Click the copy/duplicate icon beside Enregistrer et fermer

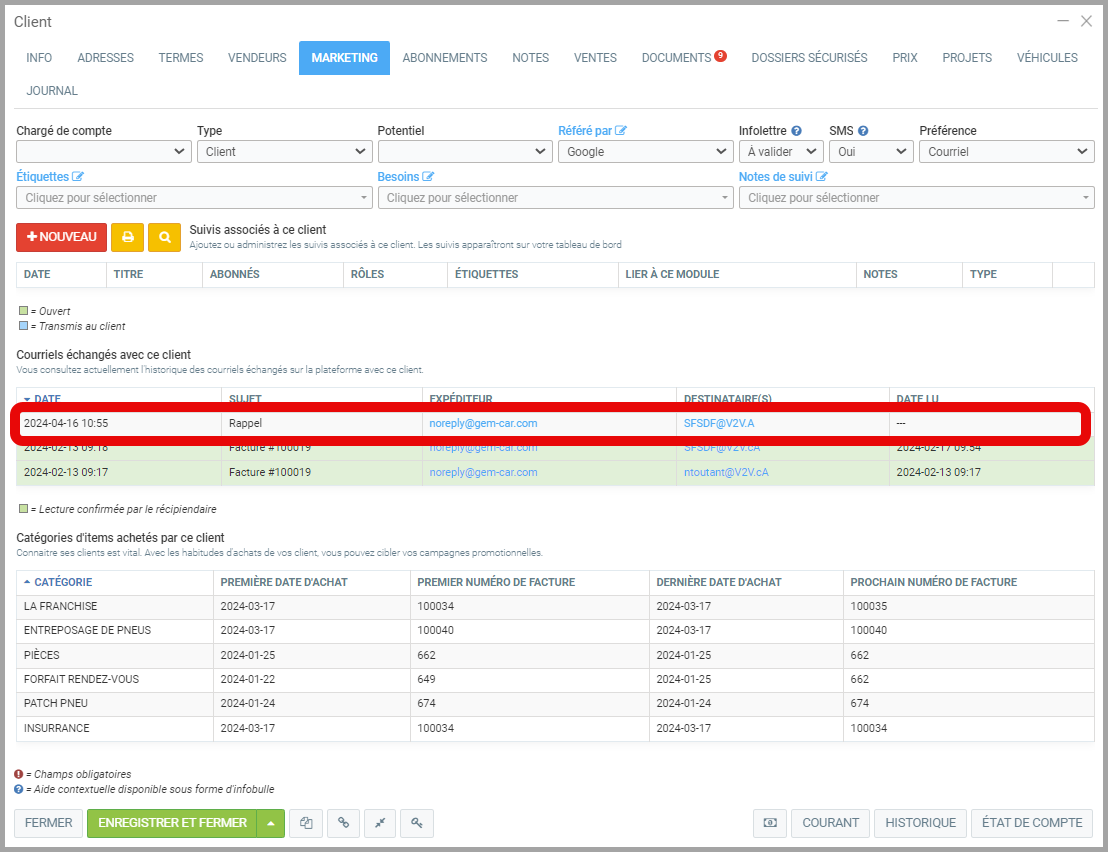307,823
